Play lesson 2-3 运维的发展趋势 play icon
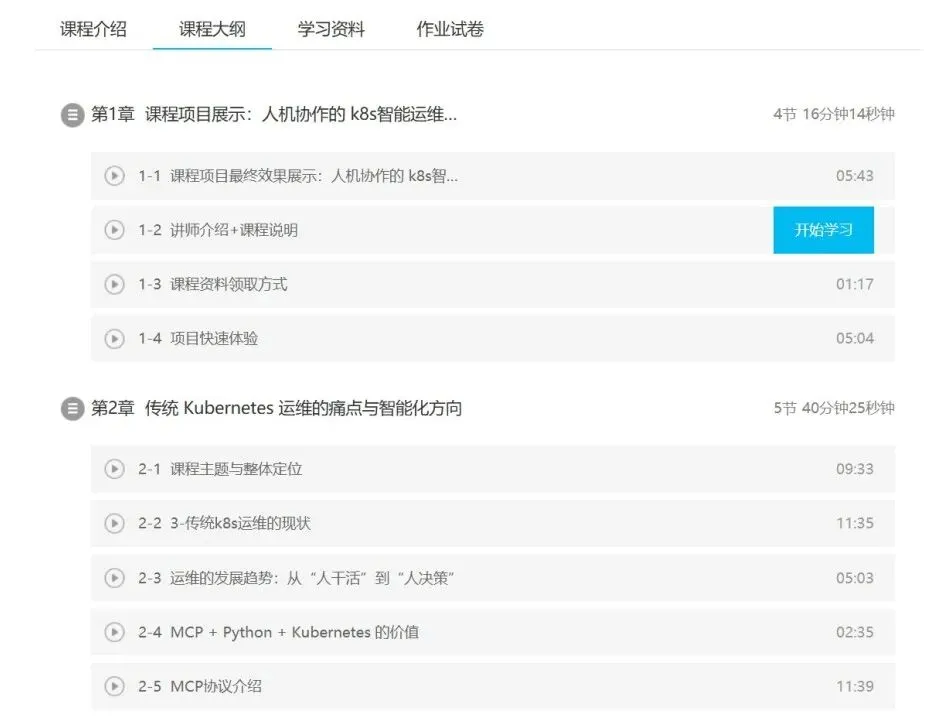The width and height of the screenshot is (929, 721). pos(114,578)
